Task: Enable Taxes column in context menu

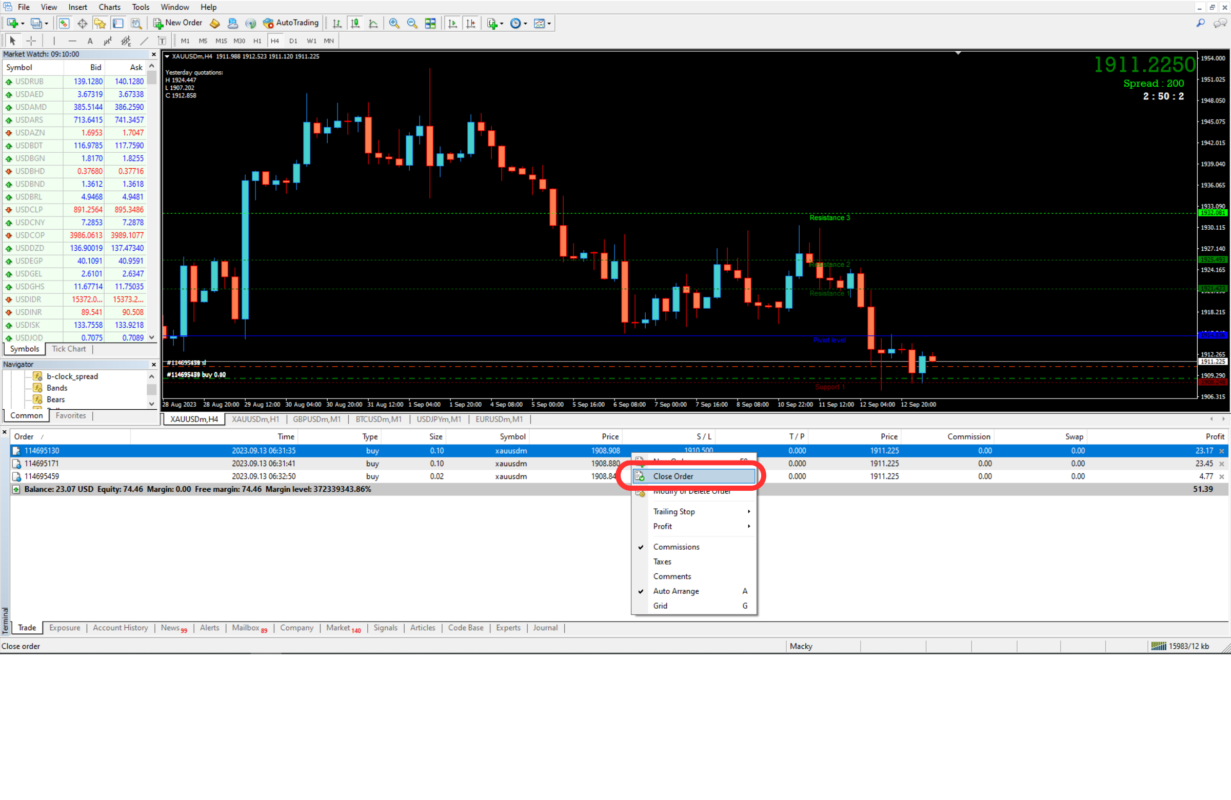Action: [693, 562]
